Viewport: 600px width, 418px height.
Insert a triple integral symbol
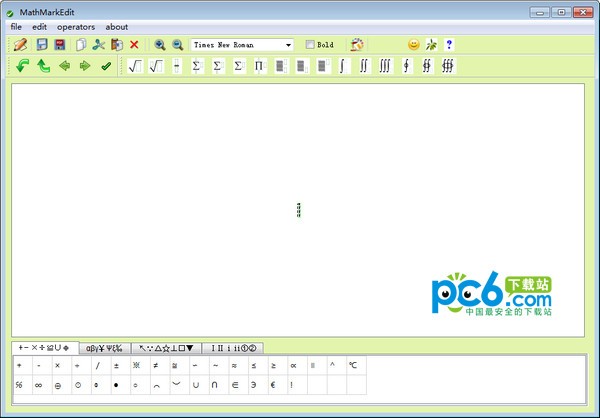pyautogui.click(x=386, y=66)
